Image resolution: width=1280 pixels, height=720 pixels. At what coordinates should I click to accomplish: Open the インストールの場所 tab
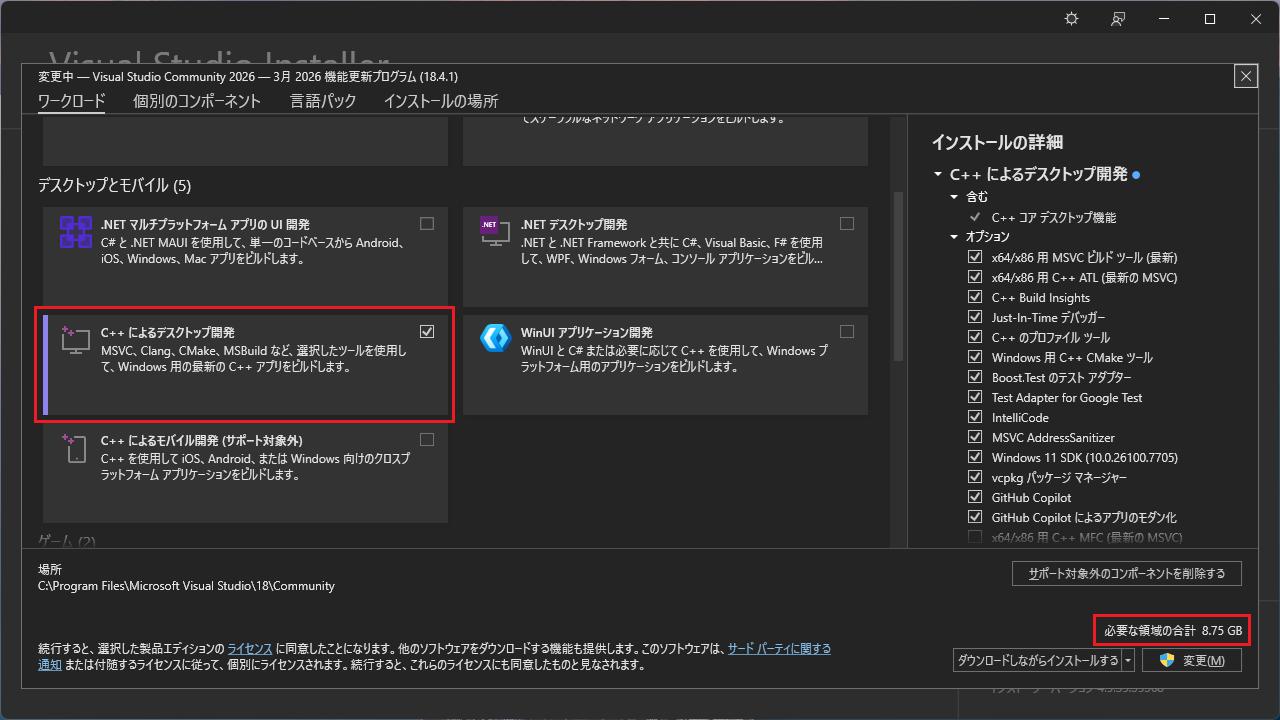(x=441, y=101)
